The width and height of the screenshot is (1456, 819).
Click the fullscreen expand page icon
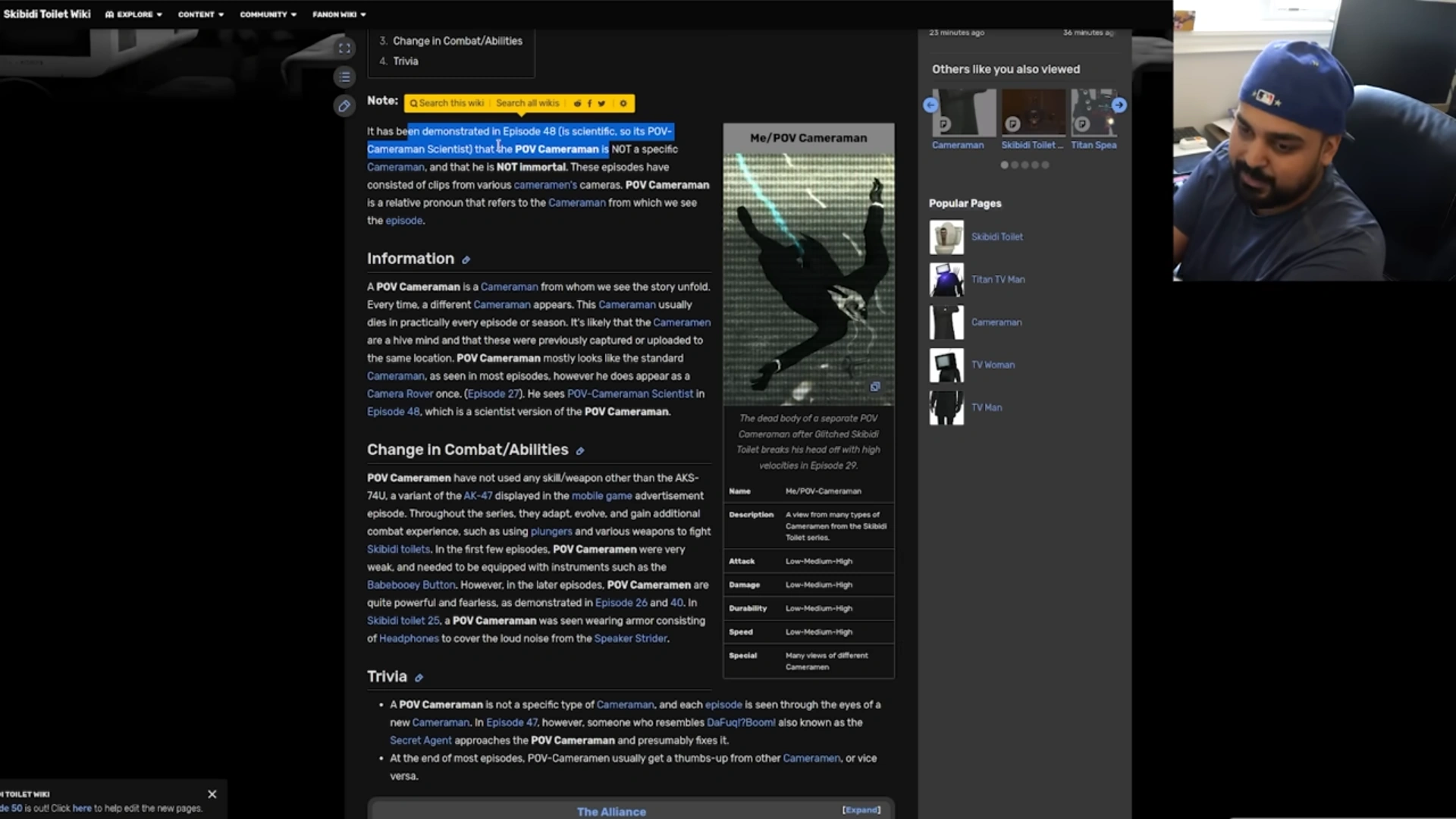[x=344, y=49]
